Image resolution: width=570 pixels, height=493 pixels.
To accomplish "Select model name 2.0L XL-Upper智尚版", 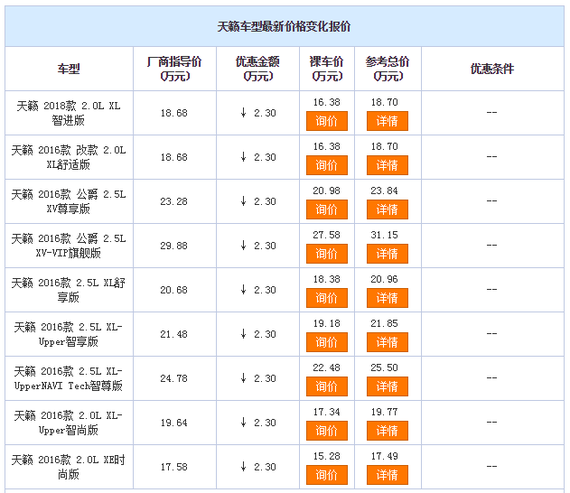I will coord(68,422).
